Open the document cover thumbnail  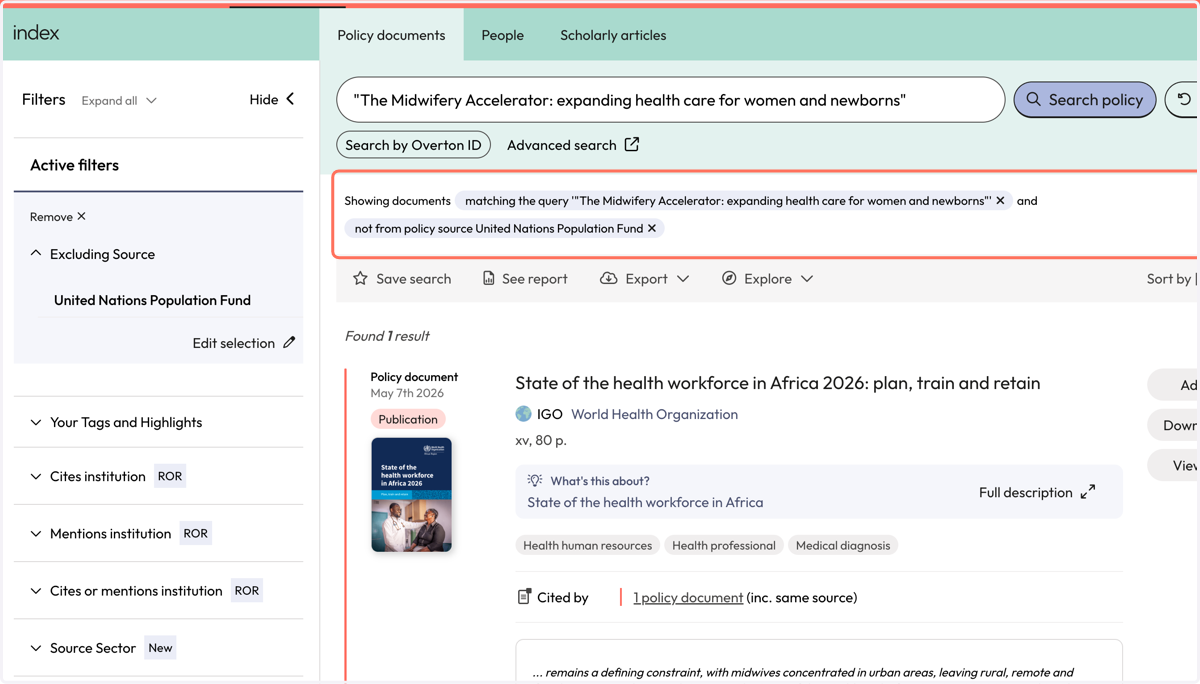pyautogui.click(x=411, y=494)
